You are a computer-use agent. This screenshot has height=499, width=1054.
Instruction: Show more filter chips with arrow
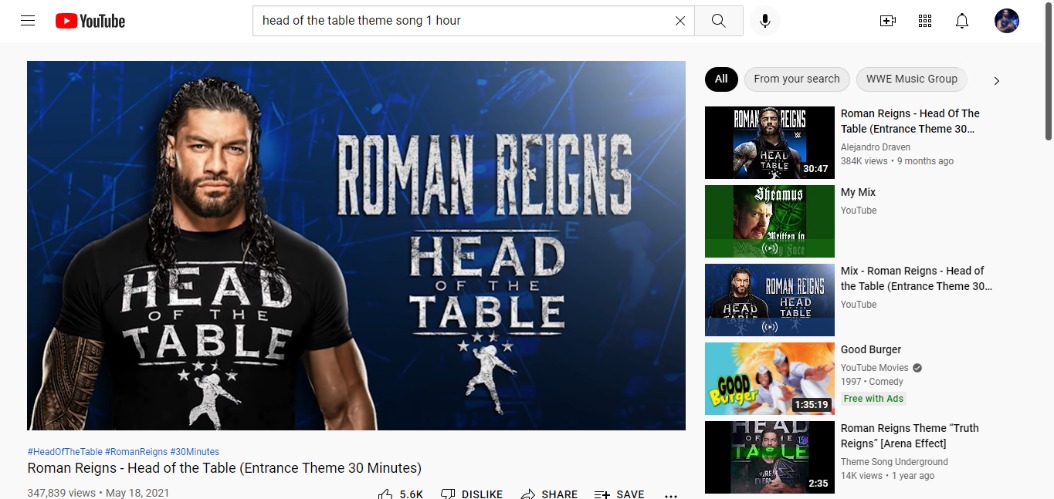[x=996, y=81]
